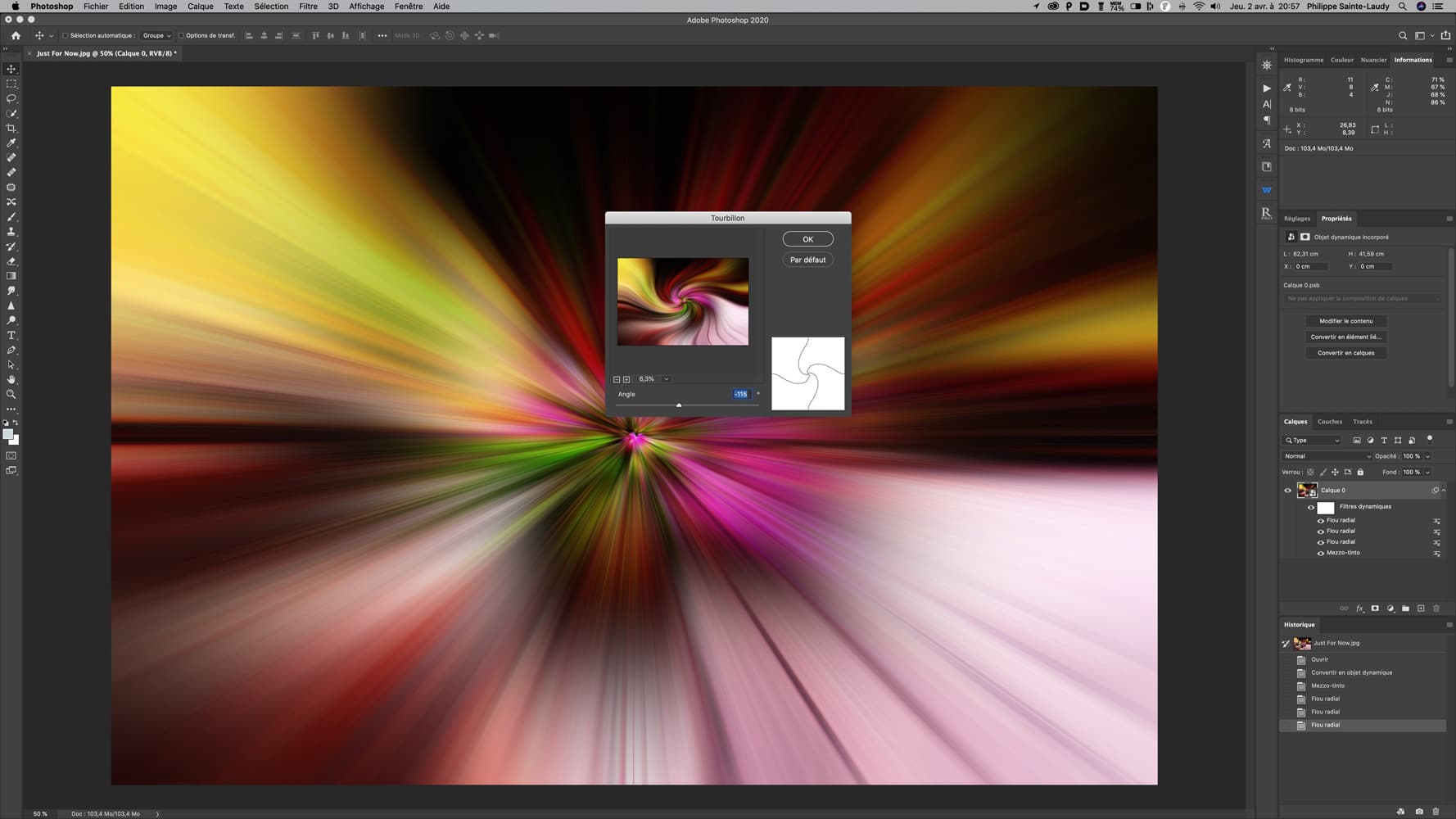Screen dimensions: 1456x819
Task: Click OK in the Tourbillon dialog
Action: pos(807,239)
